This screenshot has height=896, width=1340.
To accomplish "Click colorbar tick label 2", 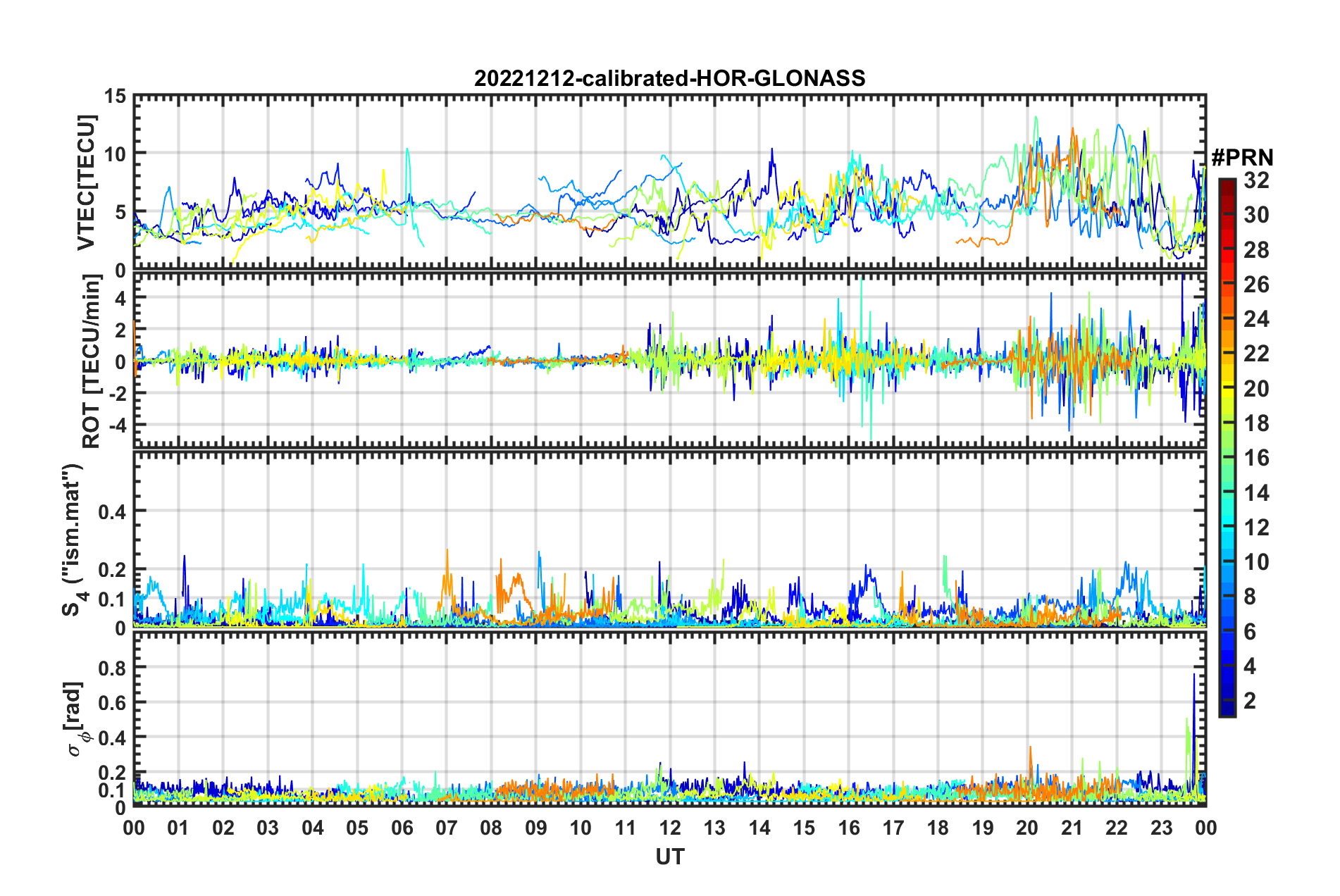I will pos(1250,701).
